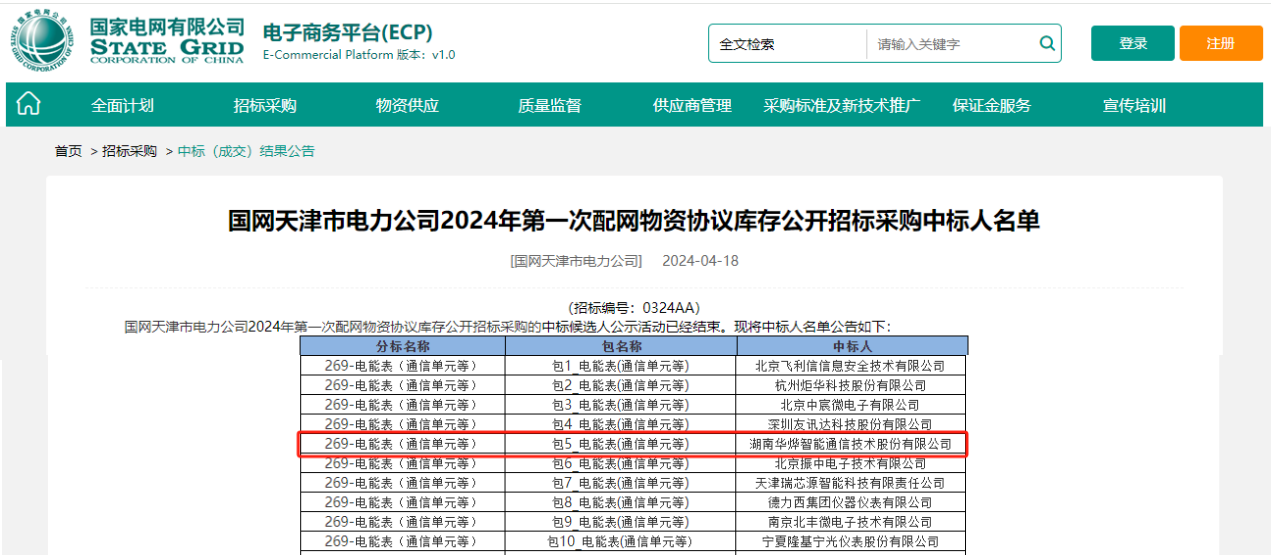Open the 宣传培训 menu
The width and height of the screenshot is (1271, 555).
1134,105
